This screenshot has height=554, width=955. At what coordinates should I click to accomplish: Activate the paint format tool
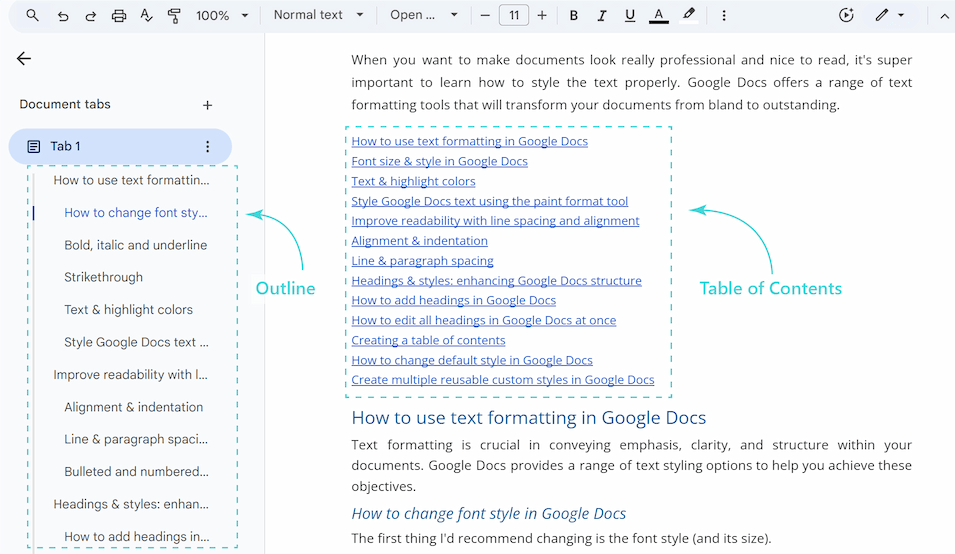click(x=174, y=16)
